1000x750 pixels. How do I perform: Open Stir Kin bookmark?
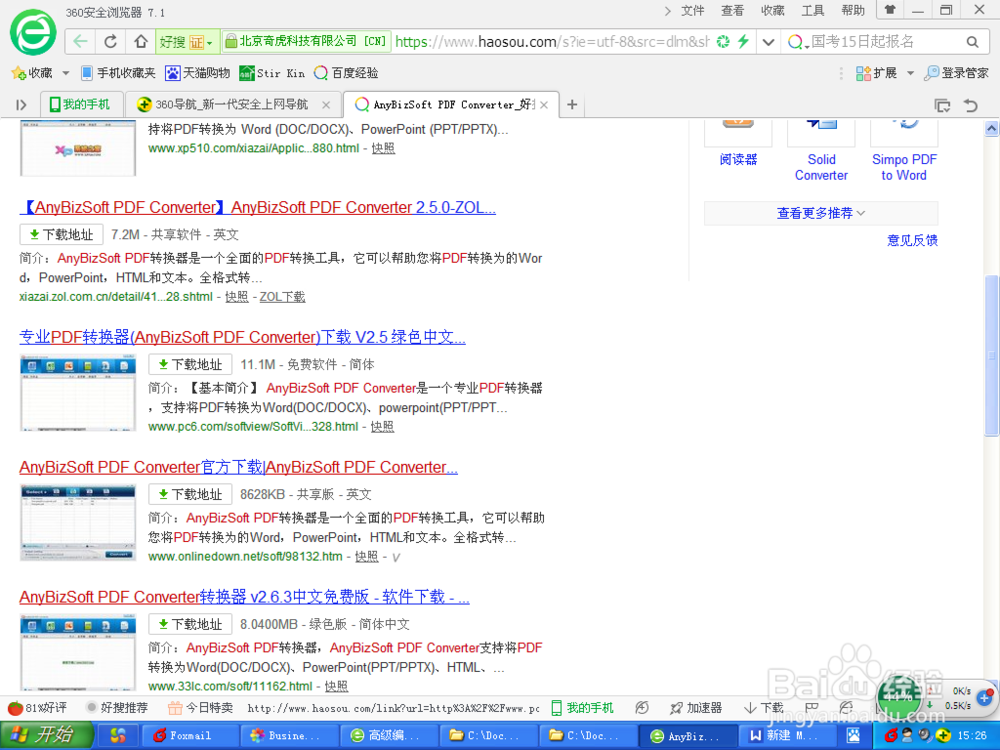(272, 73)
